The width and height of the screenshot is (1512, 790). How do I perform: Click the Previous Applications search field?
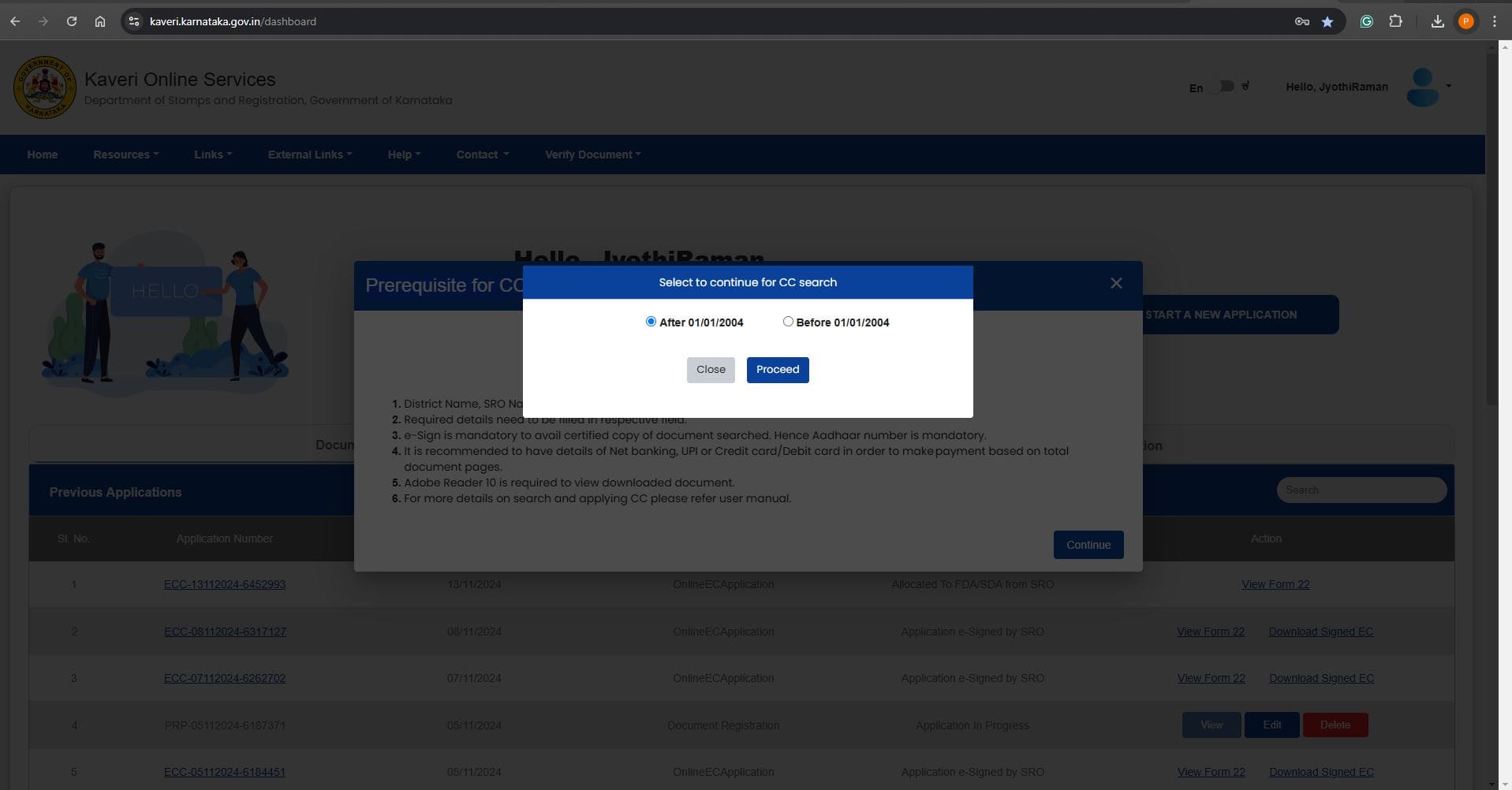pyautogui.click(x=1361, y=490)
